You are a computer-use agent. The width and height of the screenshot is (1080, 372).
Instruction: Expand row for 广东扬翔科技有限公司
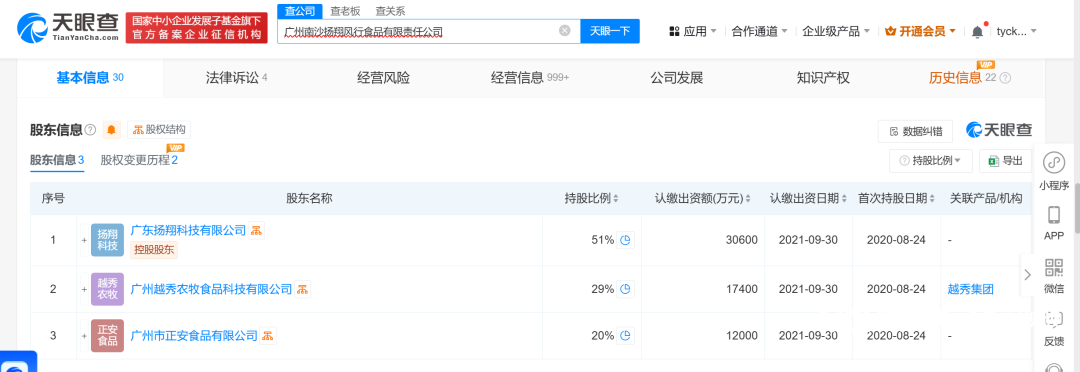(x=85, y=240)
